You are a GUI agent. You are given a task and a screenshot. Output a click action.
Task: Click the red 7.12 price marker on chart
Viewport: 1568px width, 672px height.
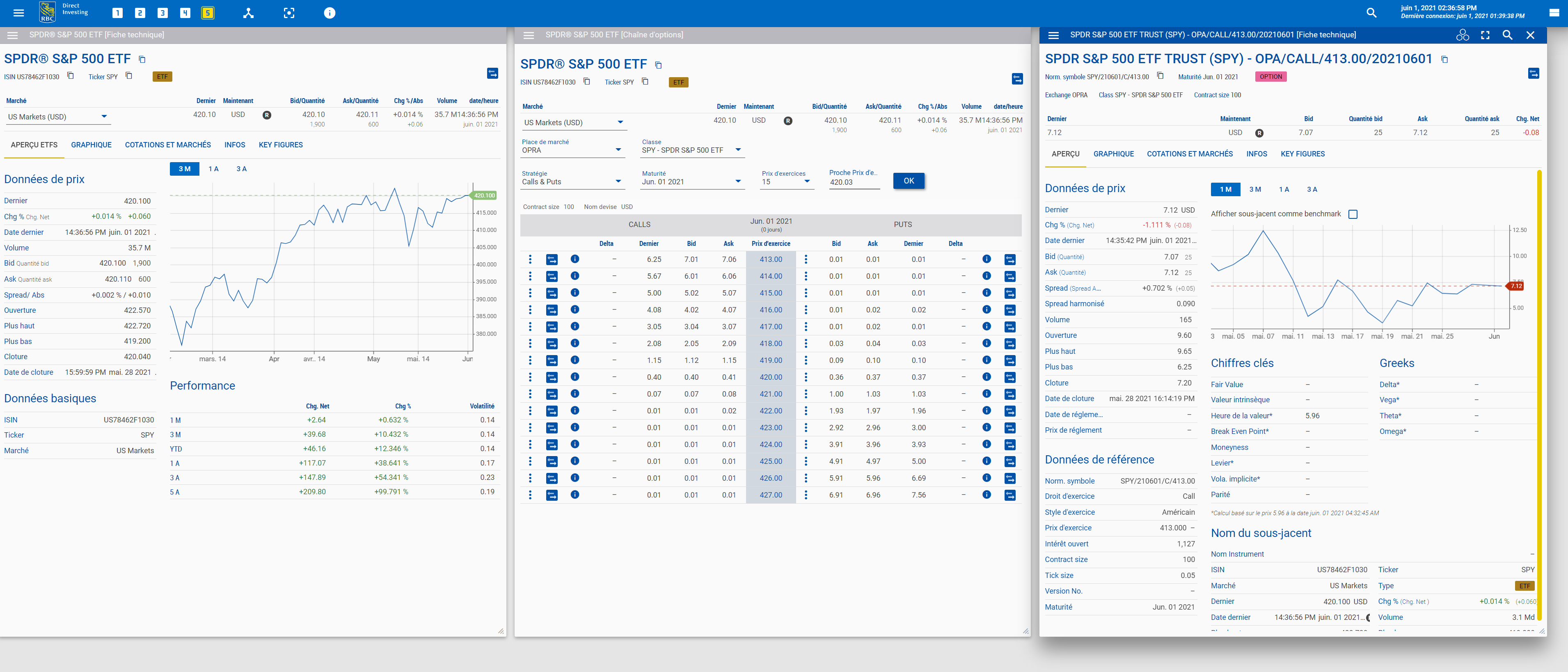[1515, 286]
